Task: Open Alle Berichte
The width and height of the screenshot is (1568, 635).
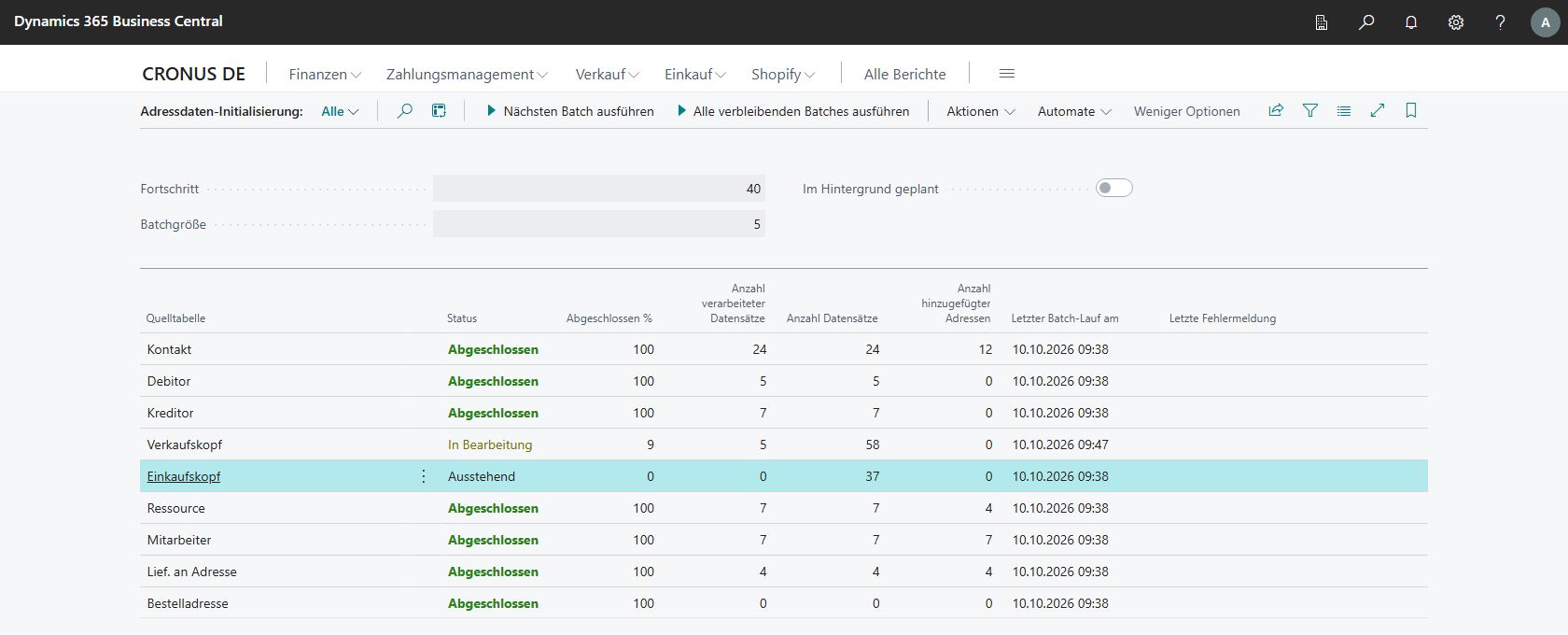Action: pyautogui.click(x=905, y=75)
